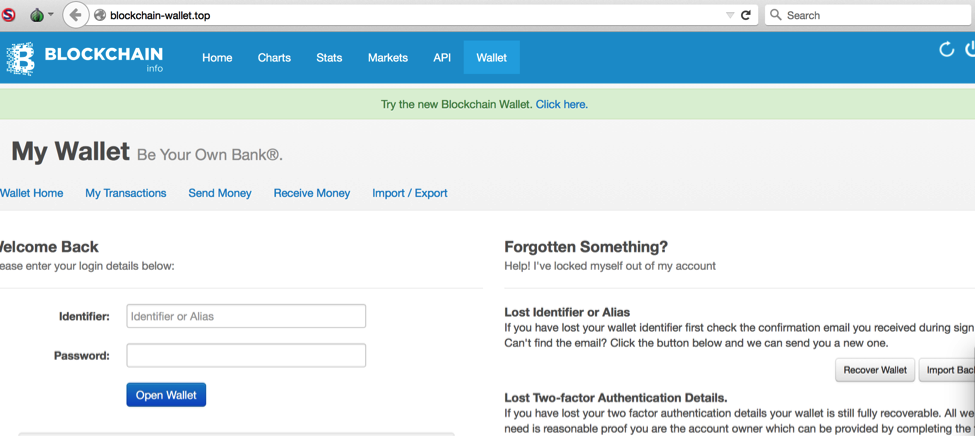The image size is (975, 436).
Task: Open the Stats nav item
Action: point(329,58)
